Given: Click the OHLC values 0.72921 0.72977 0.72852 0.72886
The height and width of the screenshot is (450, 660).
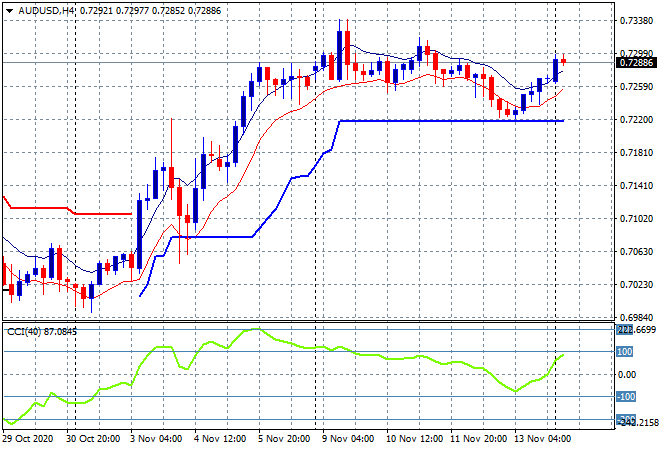Looking at the screenshot, I should [x=150, y=11].
